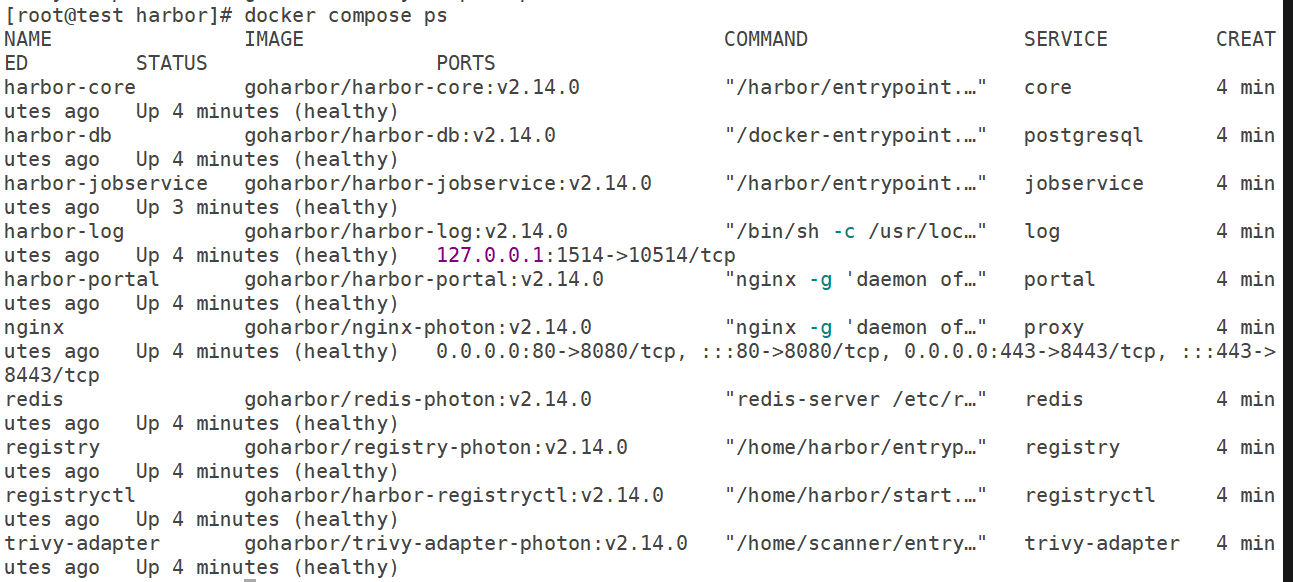Screen dimensions: 1293x582
Task: Select the 'Up 3 minutes (healthy)' status
Action: [x=267, y=207]
